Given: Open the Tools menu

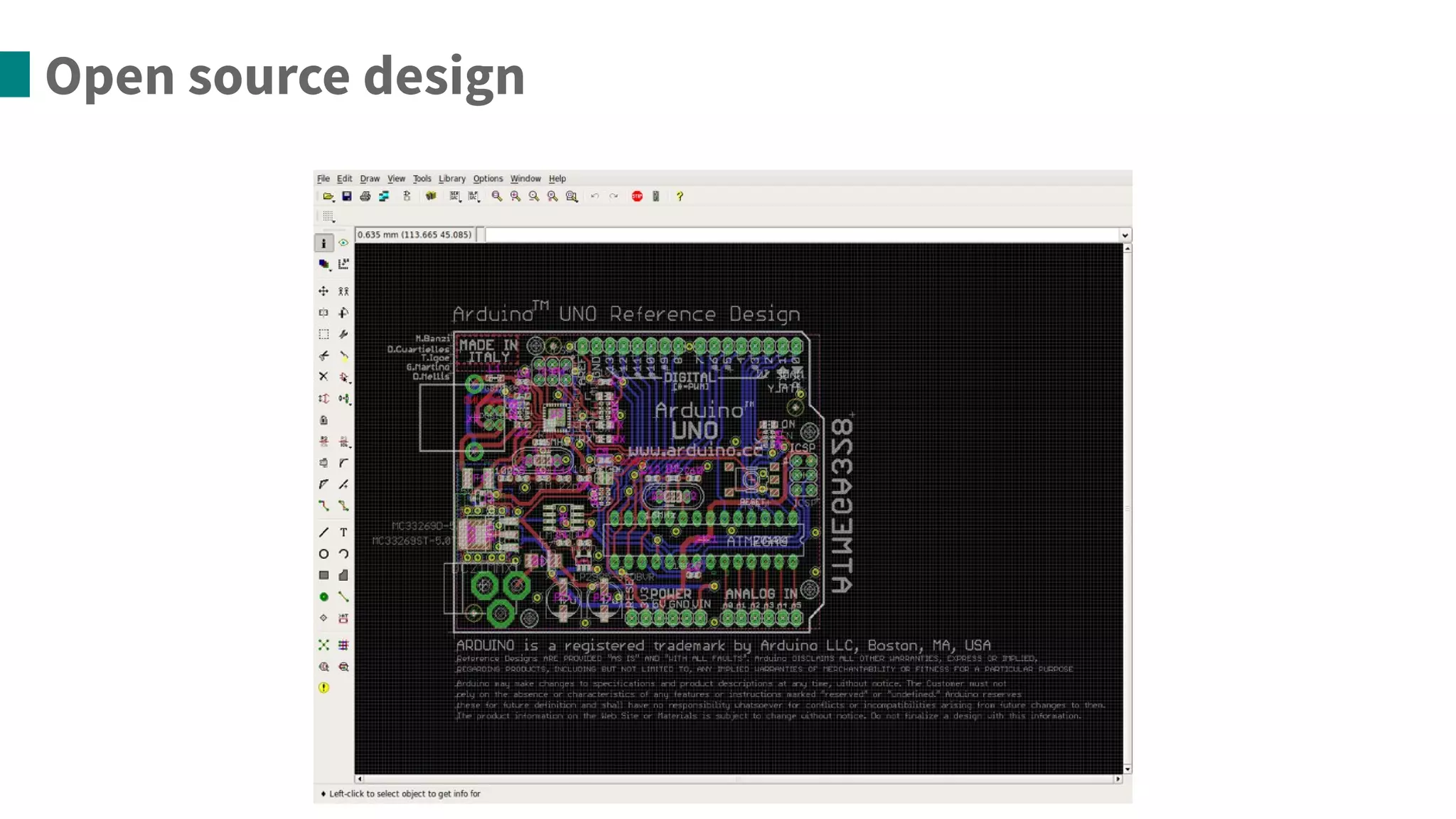Looking at the screenshot, I should [x=422, y=178].
